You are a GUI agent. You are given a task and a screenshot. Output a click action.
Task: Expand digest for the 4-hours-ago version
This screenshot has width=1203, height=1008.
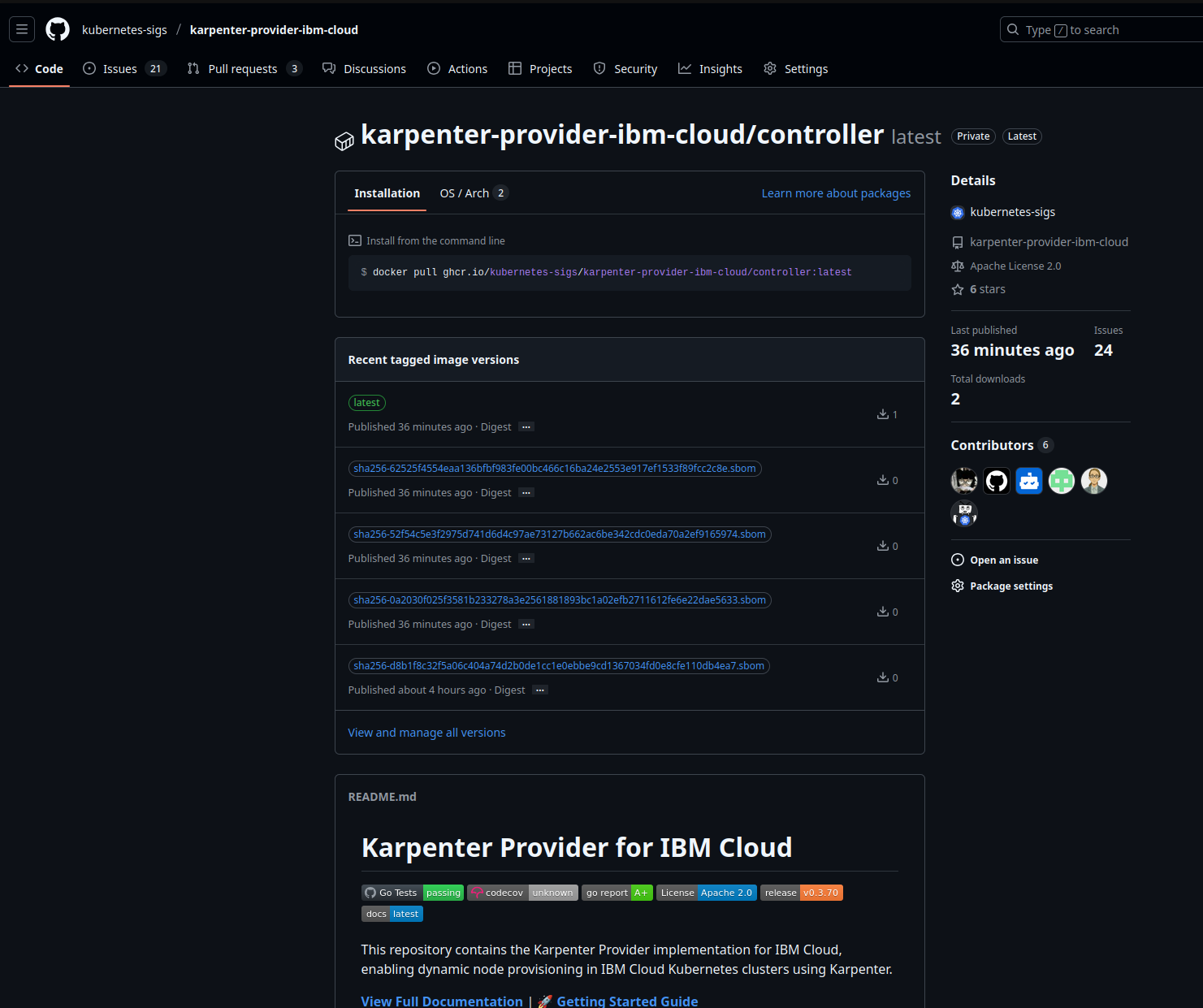pos(540,690)
